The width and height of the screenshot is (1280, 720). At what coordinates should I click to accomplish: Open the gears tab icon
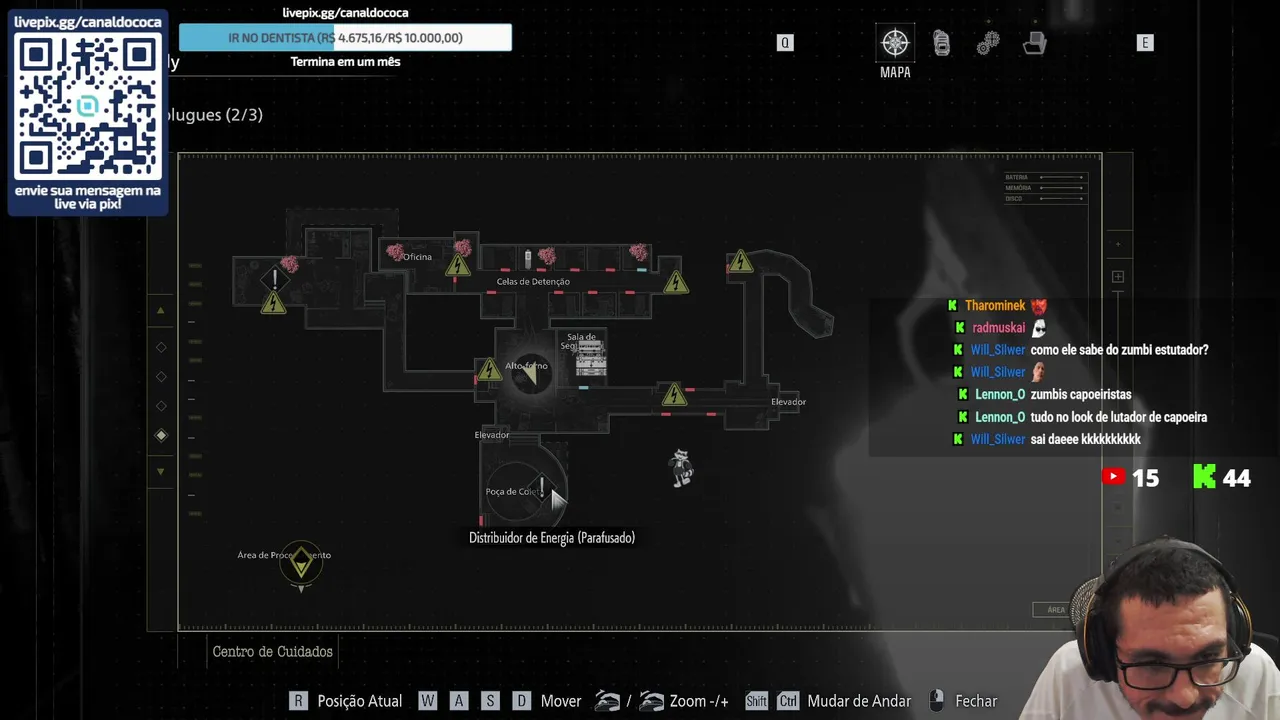[988, 43]
